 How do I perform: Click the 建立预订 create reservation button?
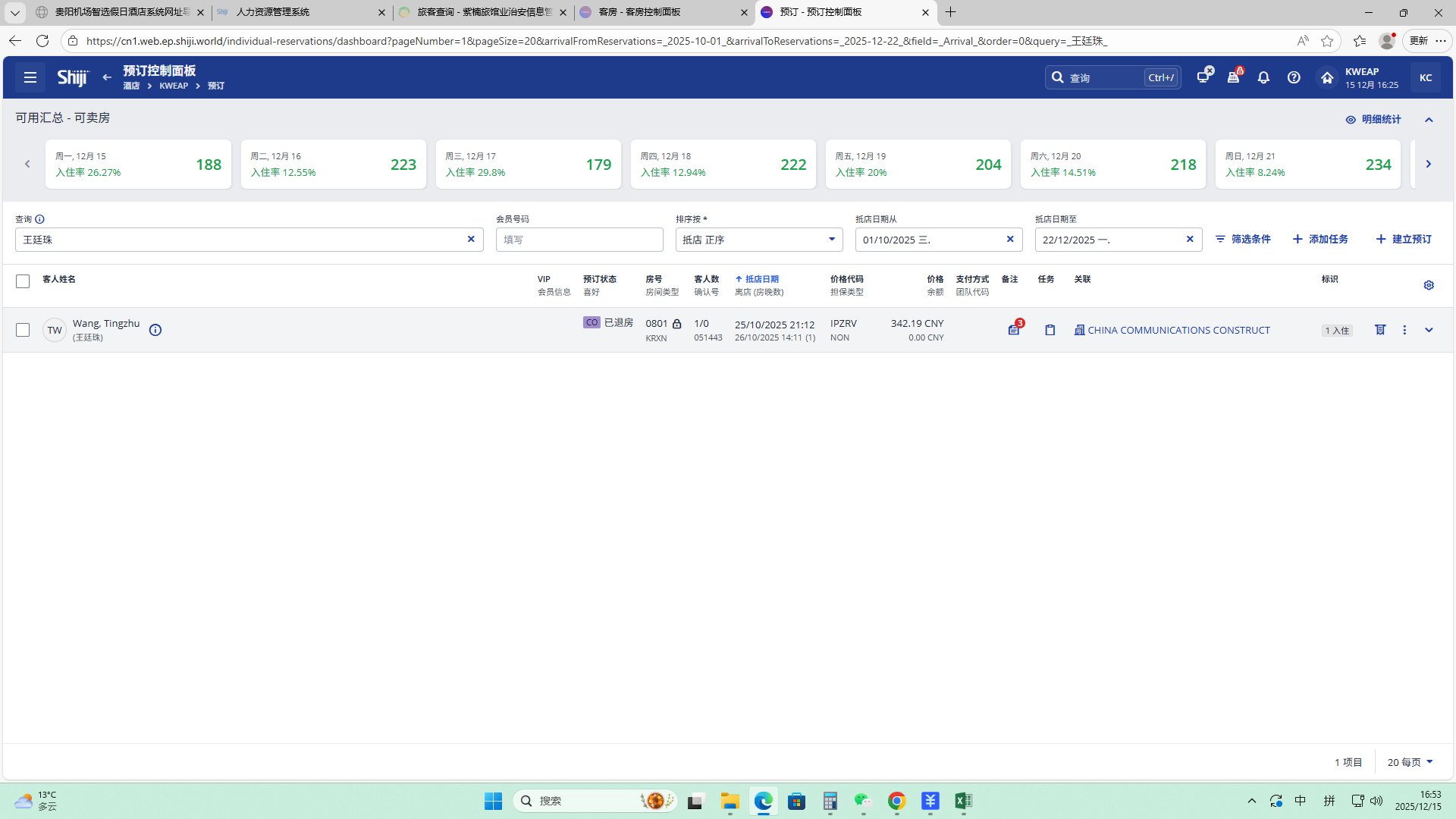point(1404,239)
